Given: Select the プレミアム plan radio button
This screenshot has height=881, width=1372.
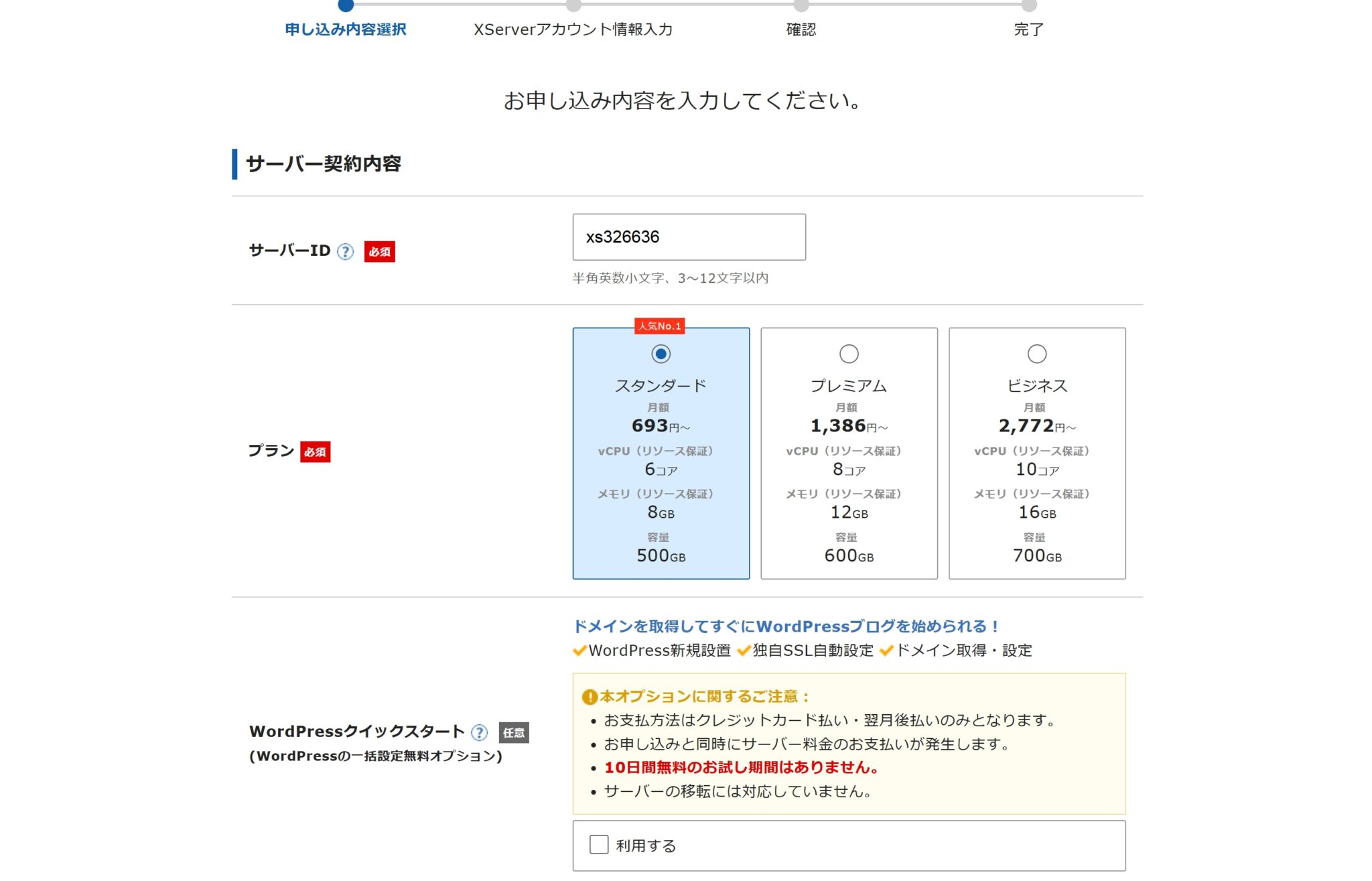Looking at the screenshot, I should (849, 354).
